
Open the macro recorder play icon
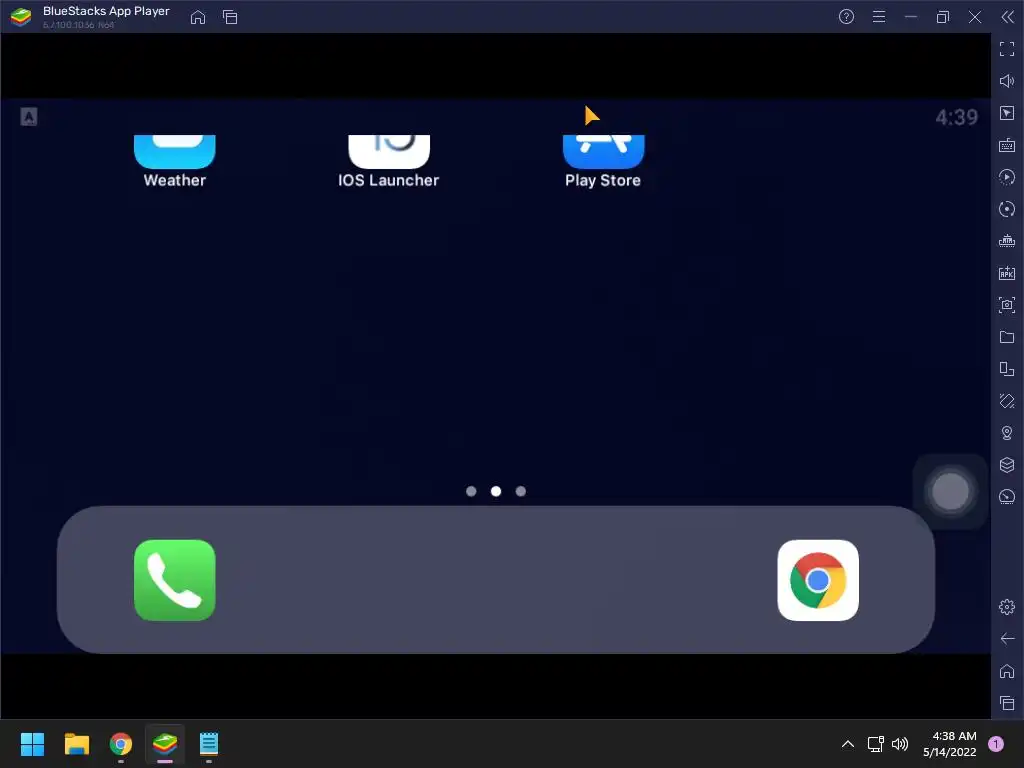click(x=1007, y=177)
